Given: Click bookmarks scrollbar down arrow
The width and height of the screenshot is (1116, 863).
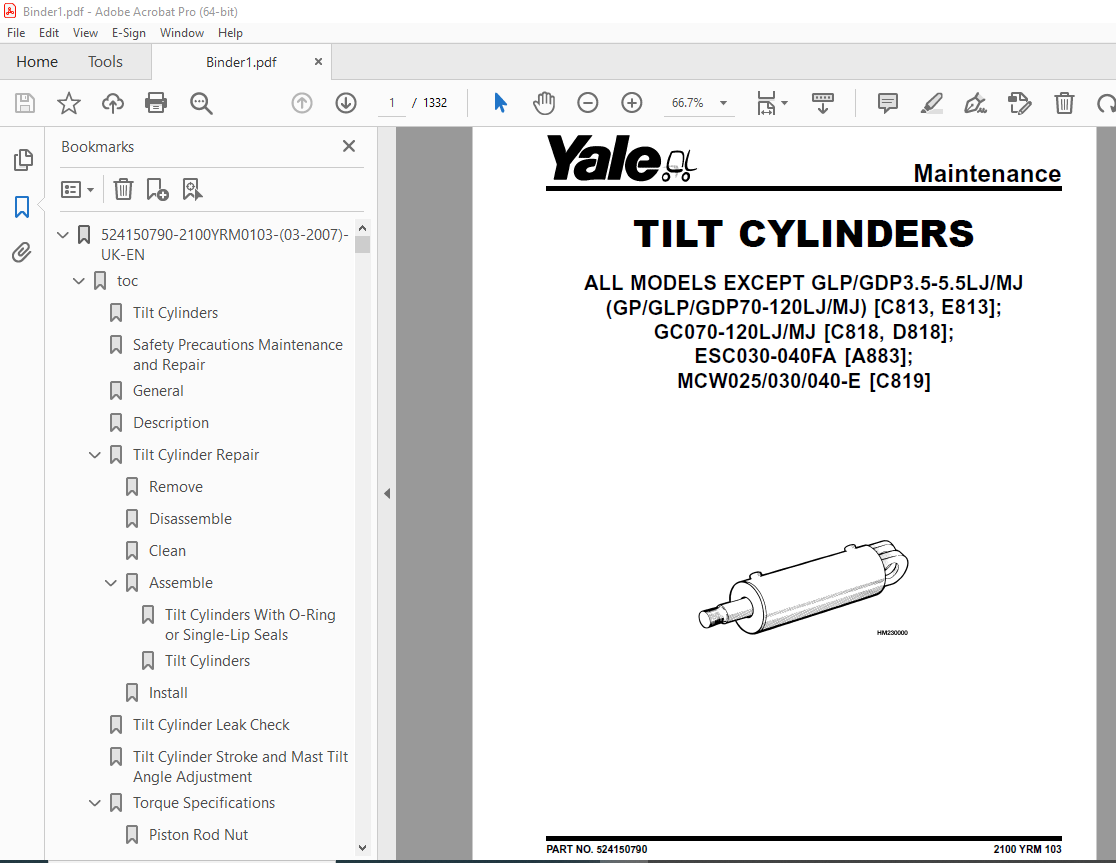Looking at the screenshot, I should click(x=362, y=847).
